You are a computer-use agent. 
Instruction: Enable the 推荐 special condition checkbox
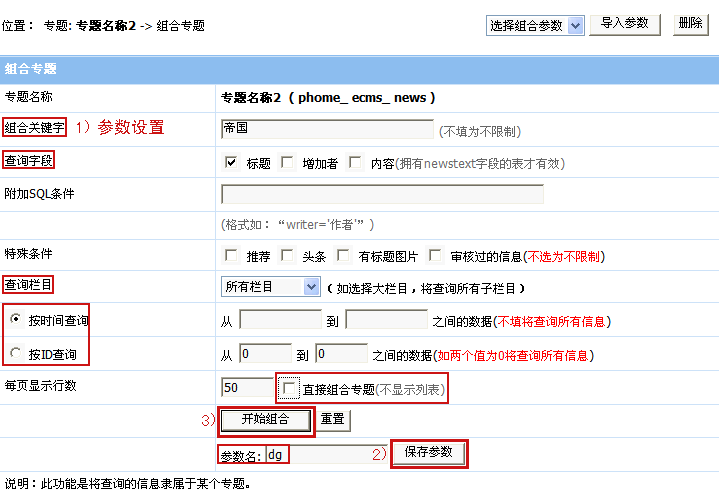[x=231, y=256]
